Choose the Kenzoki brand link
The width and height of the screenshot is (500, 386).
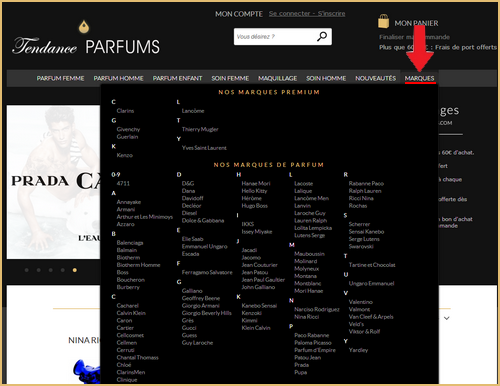pyautogui.click(x=251, y=313)
